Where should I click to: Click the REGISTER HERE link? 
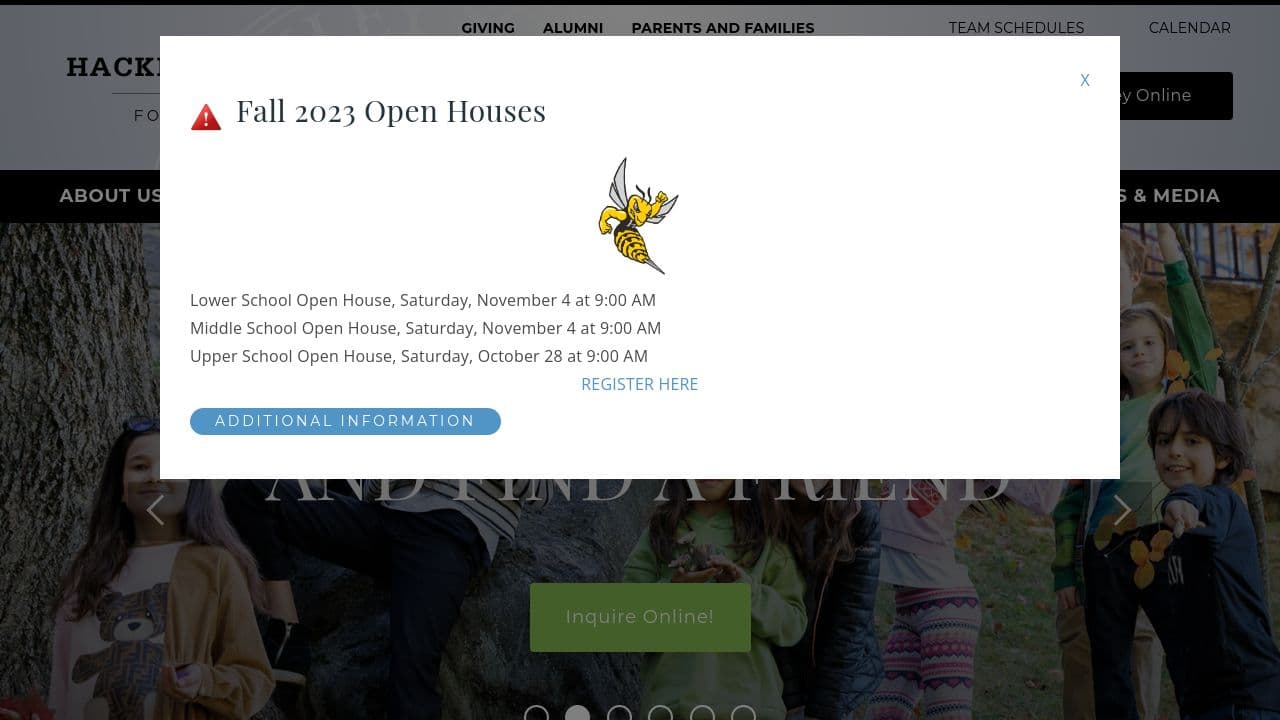639,384
